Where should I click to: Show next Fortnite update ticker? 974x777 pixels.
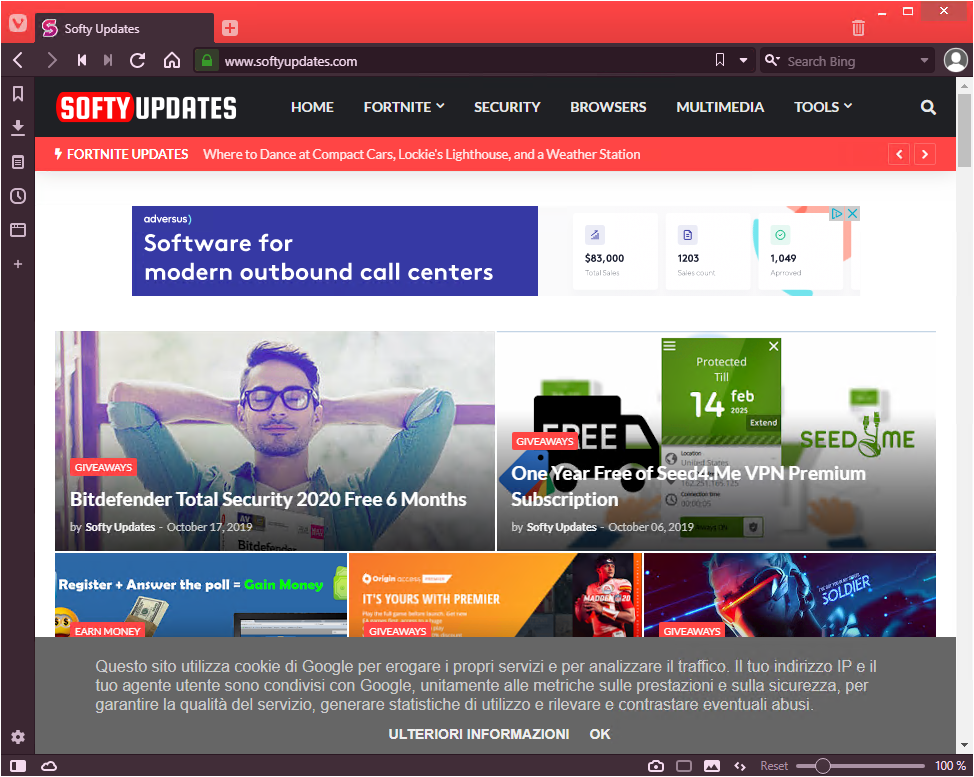[925, 154]
